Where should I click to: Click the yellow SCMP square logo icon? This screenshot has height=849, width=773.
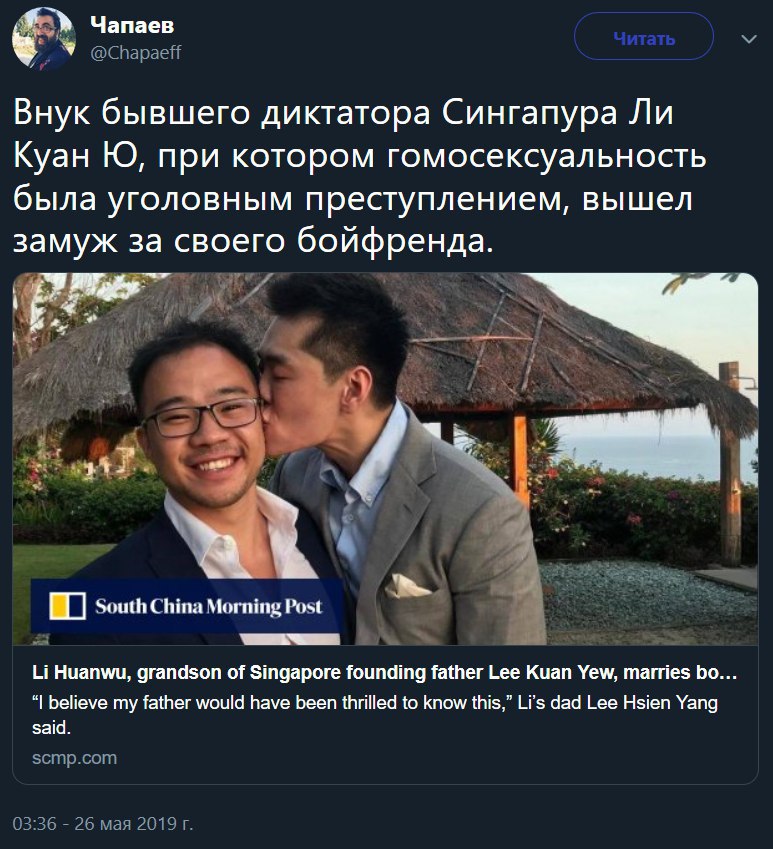click(x=68, y=606)
